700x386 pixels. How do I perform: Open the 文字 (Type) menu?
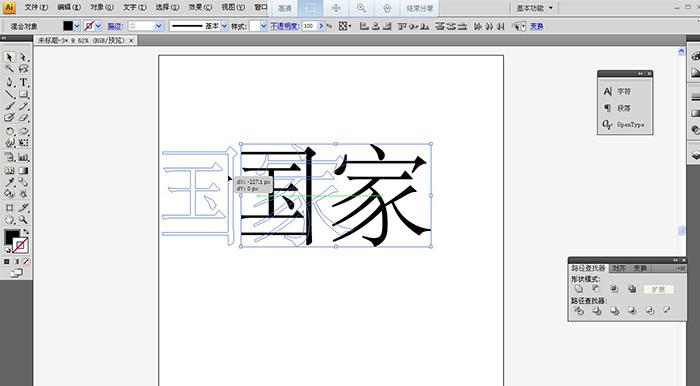[x=135, y=8]
